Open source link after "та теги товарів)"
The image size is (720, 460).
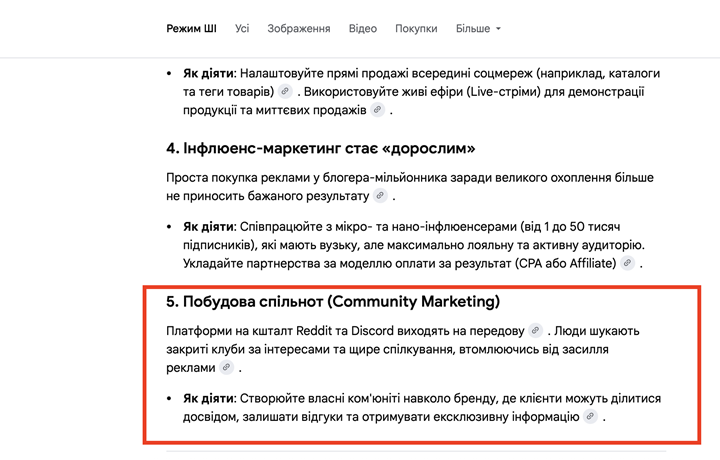click(285, 91)
